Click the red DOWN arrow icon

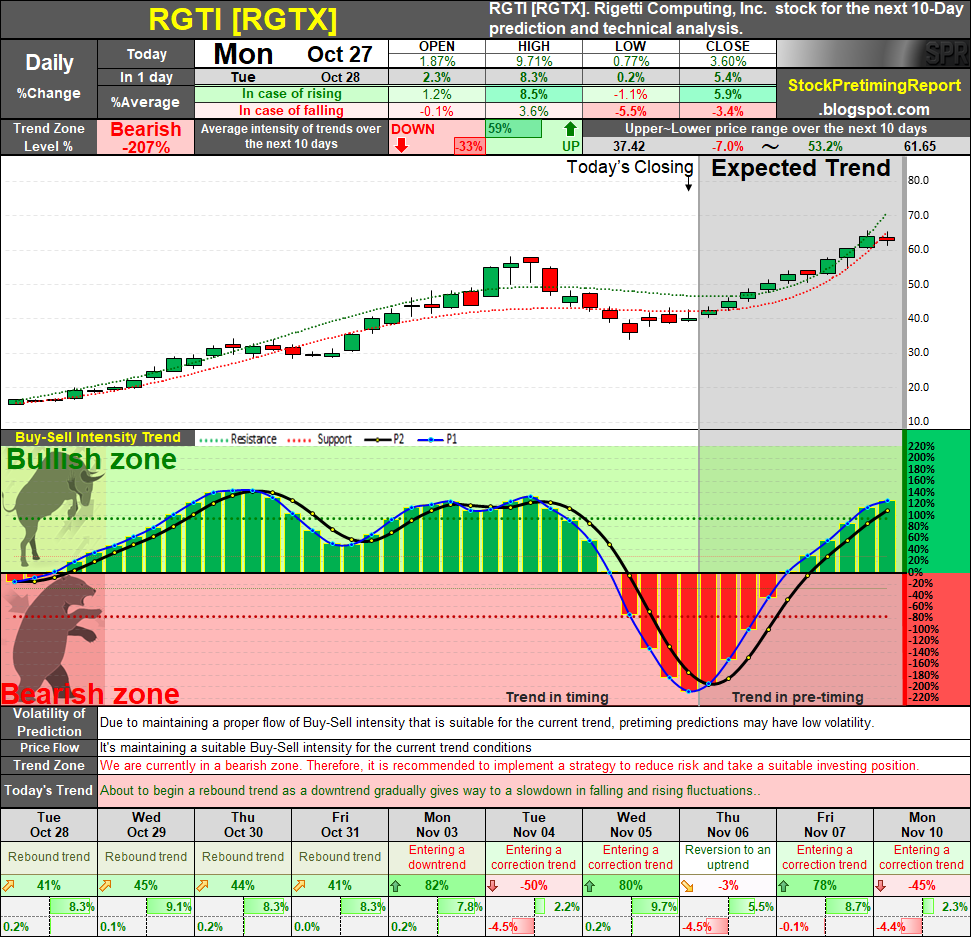point(401,146)
